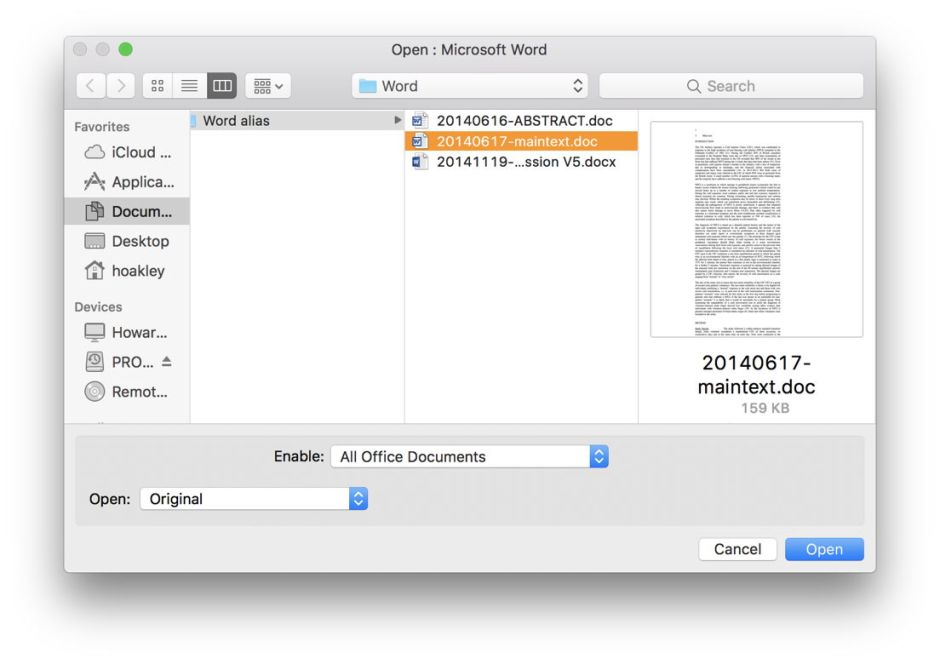Switch to icon view mode
The height and width of the screenshot is (664, 940).
tap(157, 85)
